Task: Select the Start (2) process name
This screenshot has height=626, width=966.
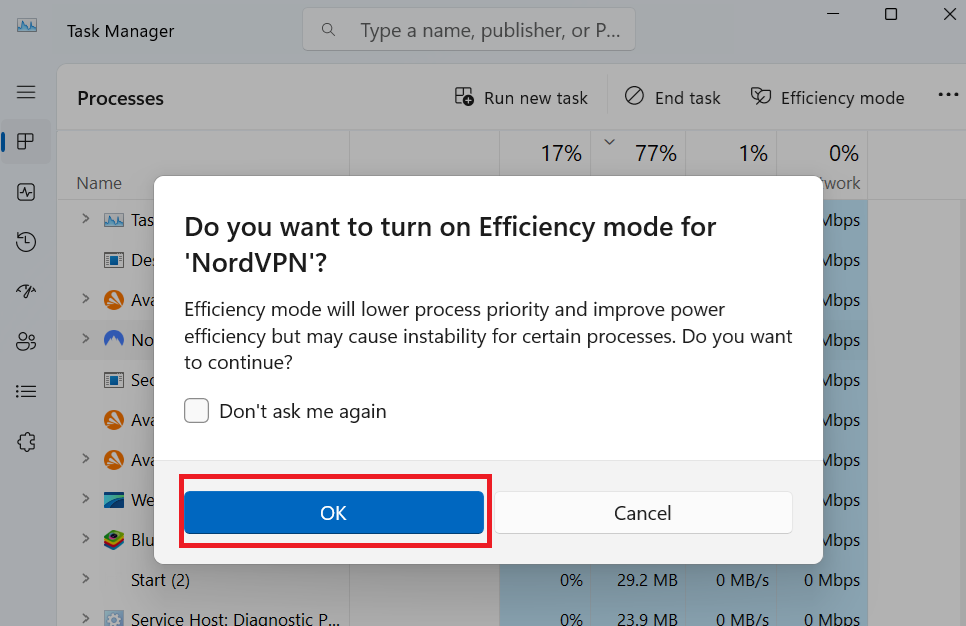Action: [x=160, y=580]
